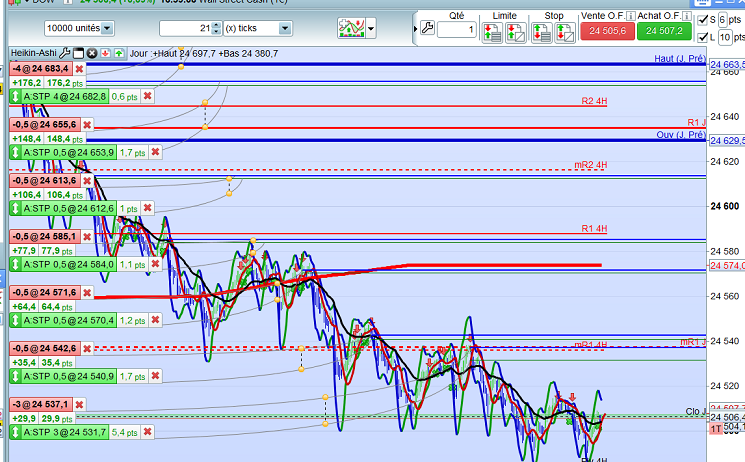Click the Heikin-Ashi label
Viewport: 745px width, 462px height.
34,53
